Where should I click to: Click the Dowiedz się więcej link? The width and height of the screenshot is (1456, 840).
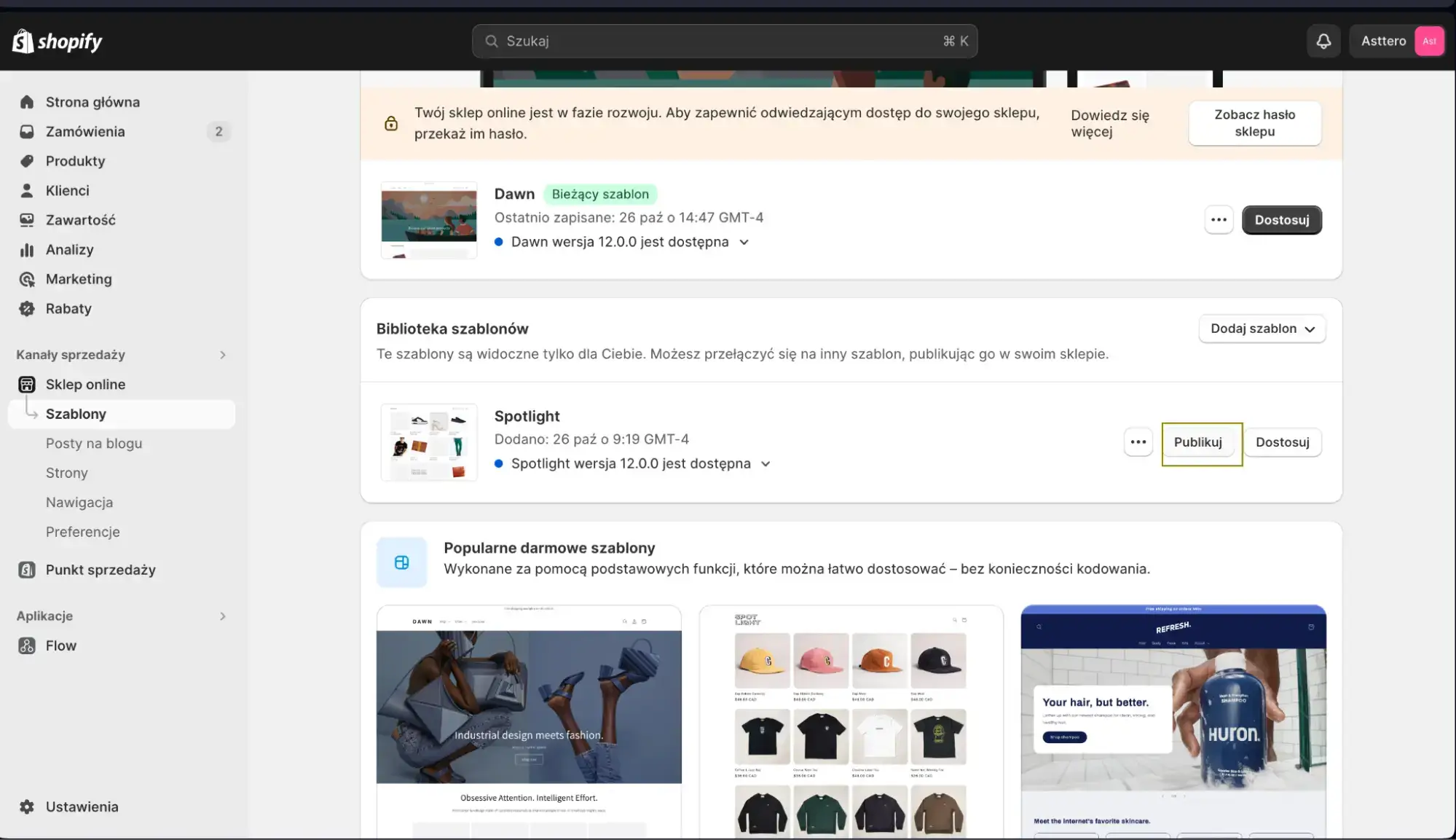(x=1110, y=123)
